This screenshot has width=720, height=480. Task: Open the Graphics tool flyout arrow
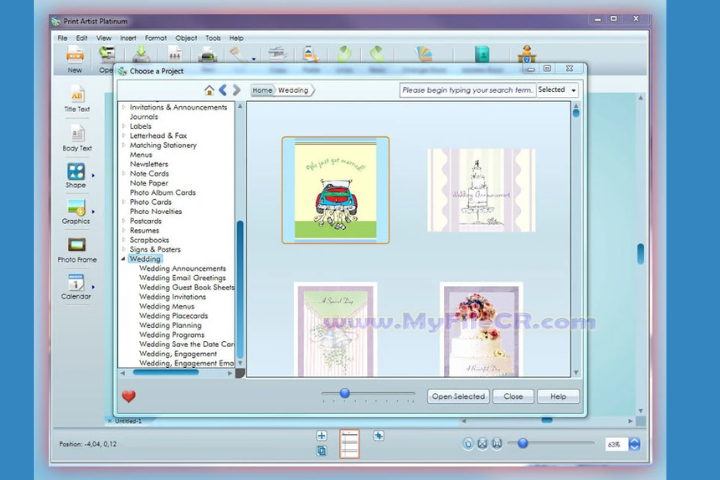click(93, 212)
